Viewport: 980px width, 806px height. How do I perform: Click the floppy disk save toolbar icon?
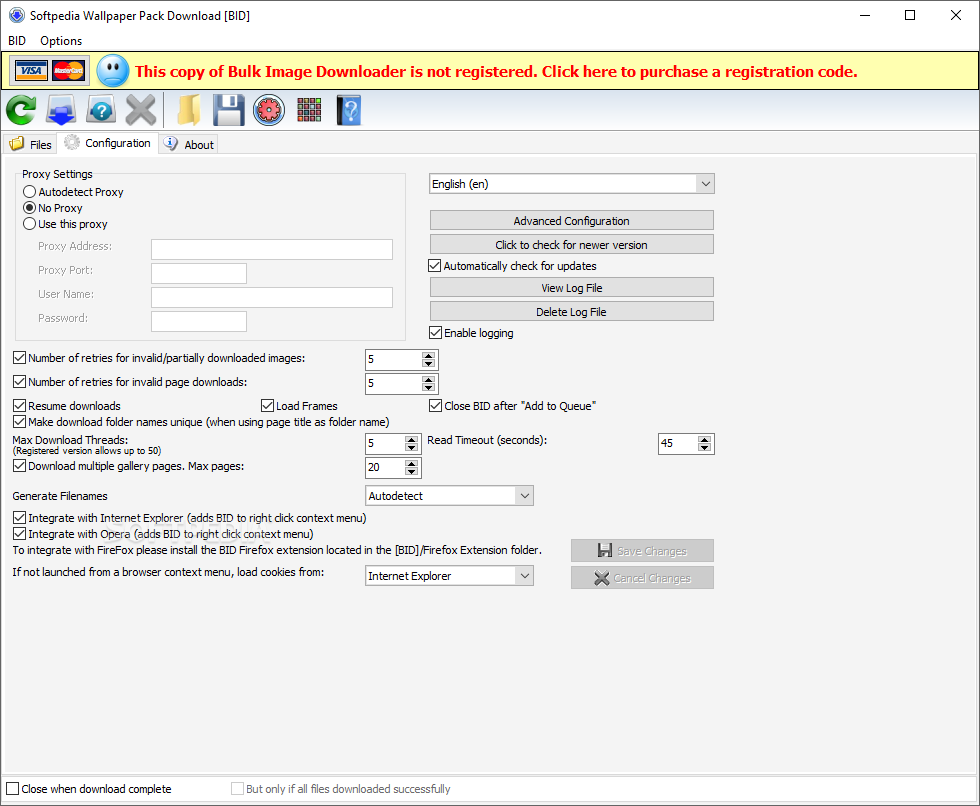click(x=229, y=111)
